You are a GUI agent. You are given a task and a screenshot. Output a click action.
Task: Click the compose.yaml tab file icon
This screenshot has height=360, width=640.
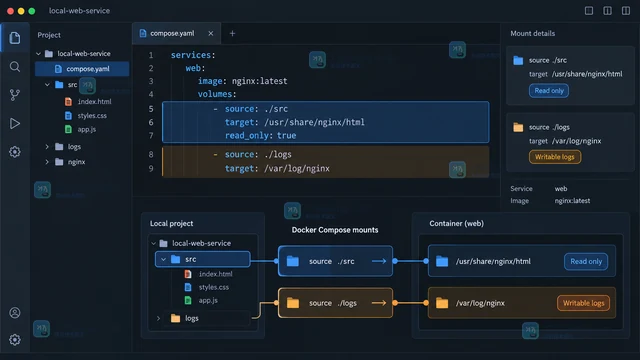[x=143, y=33]
